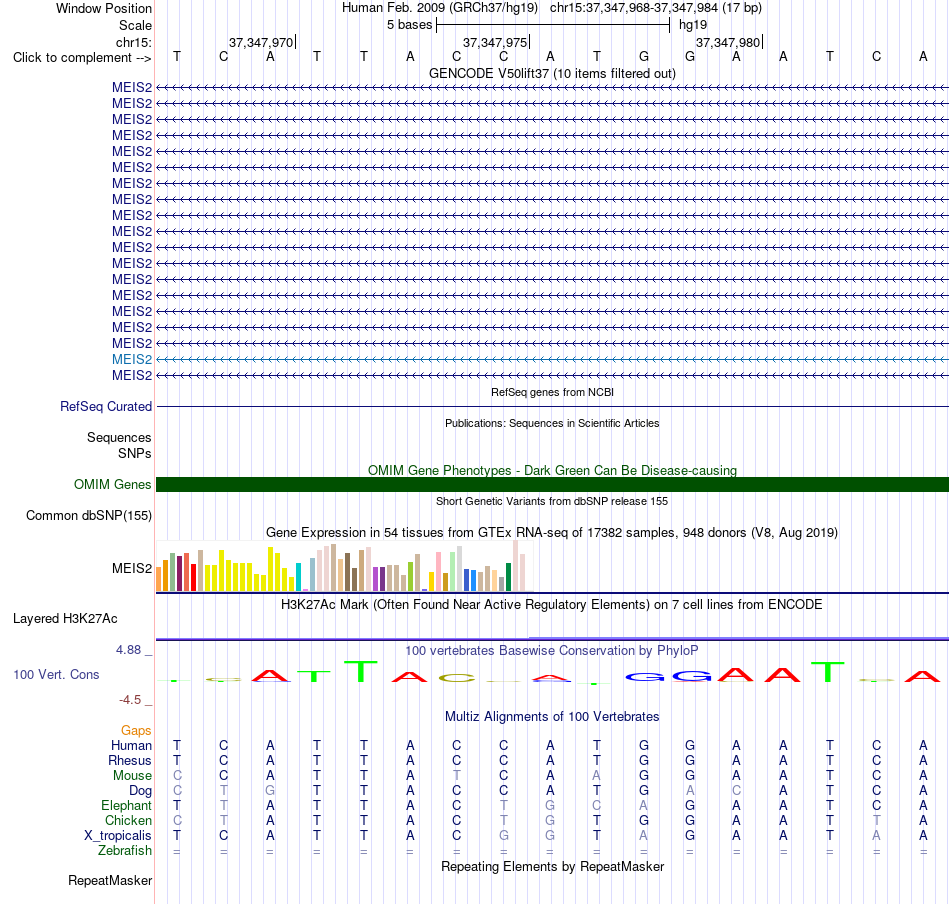The width and height of the screenshot is (950, 904).
Task: Select the RepeatMasker track label
Action: pos(110,880)
